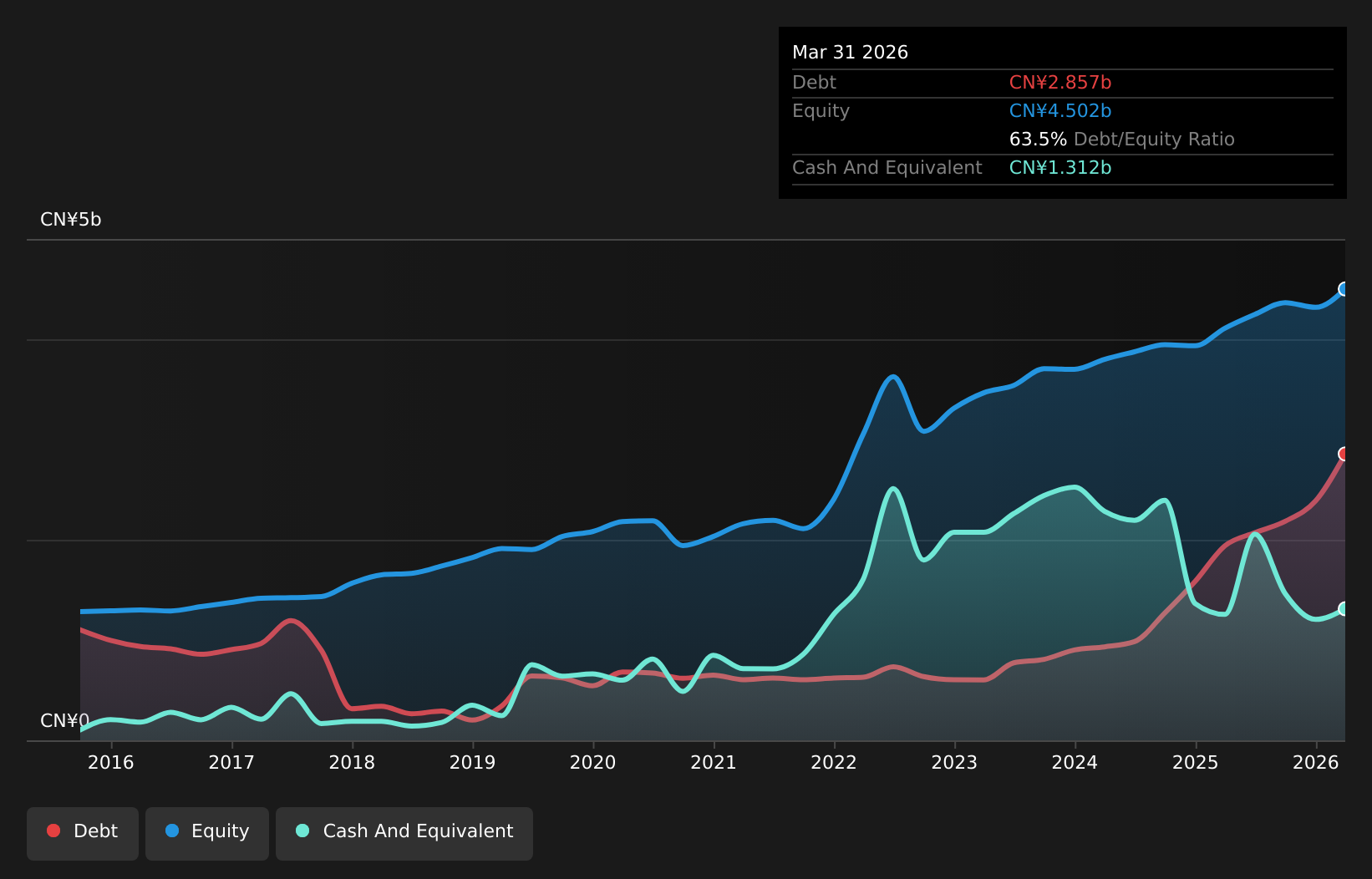Click the 2020 x-axis label

[593, 762]
